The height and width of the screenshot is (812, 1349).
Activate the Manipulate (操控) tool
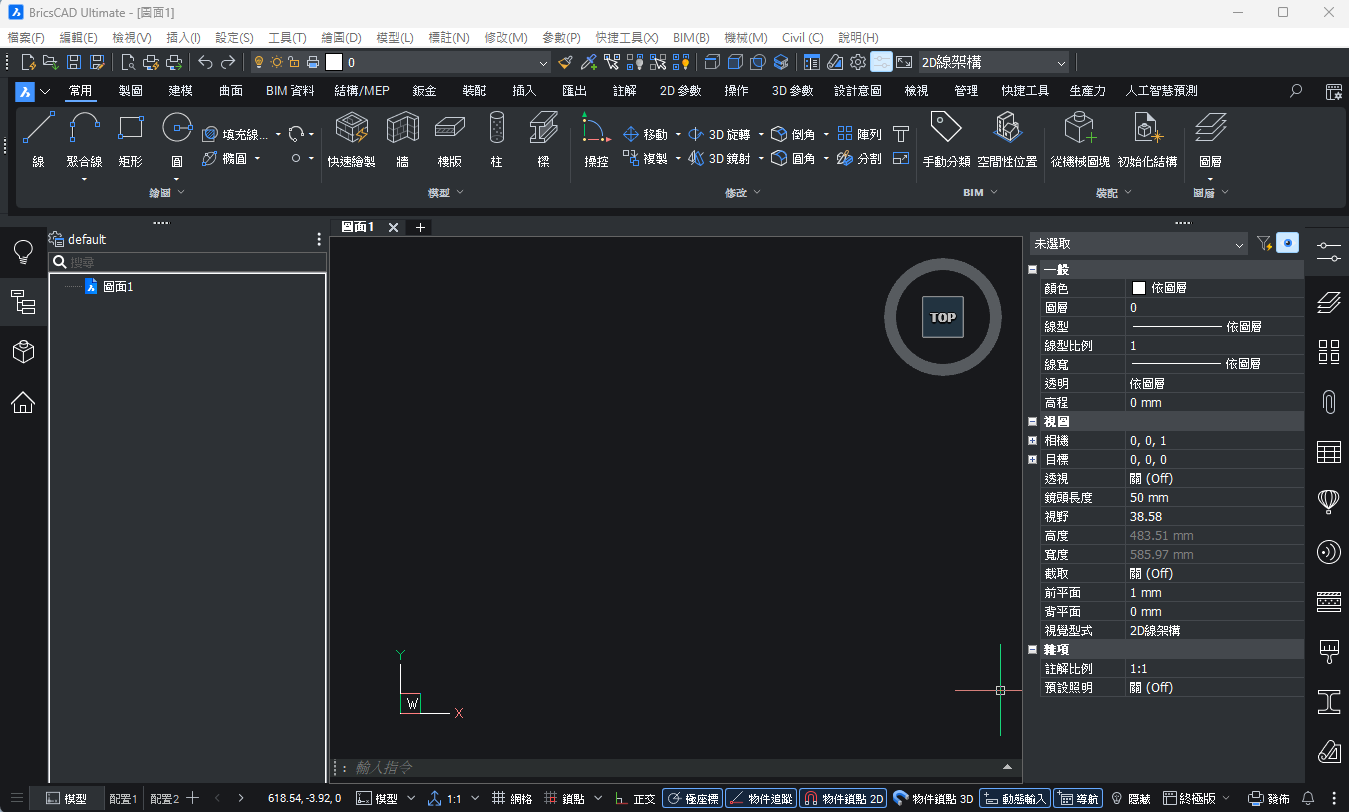click(x=596, y=140)
